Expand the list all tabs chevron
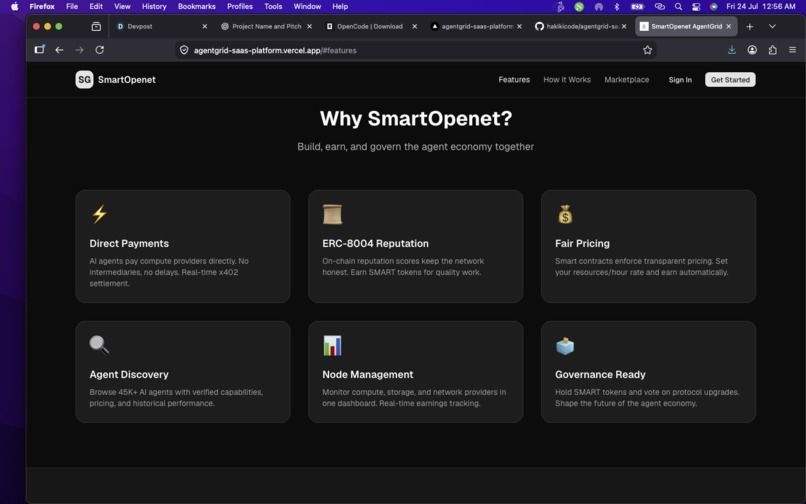The width and height of the screenshot is (806, 504). (772, 26)
